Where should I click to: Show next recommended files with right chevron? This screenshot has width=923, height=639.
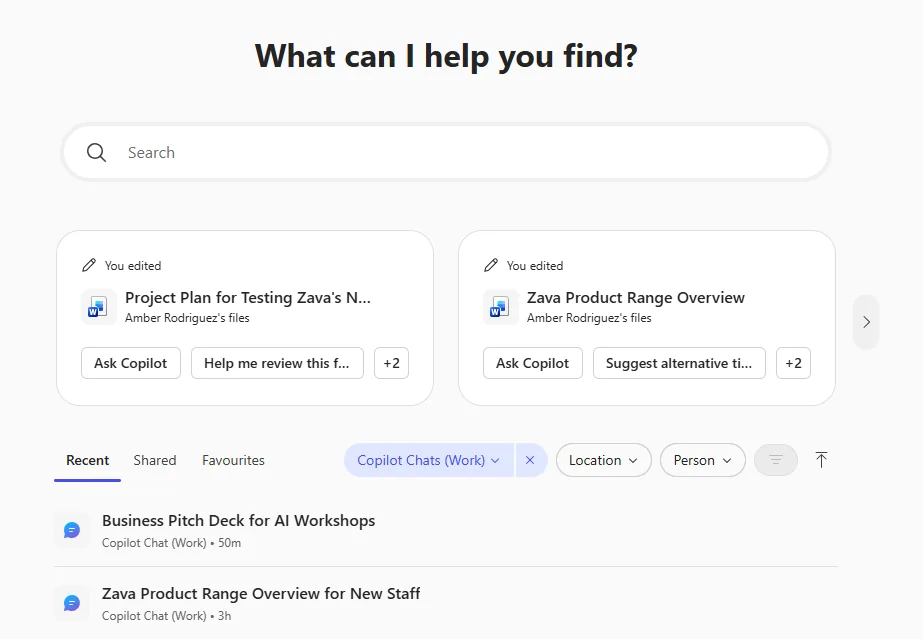(866, 322)
